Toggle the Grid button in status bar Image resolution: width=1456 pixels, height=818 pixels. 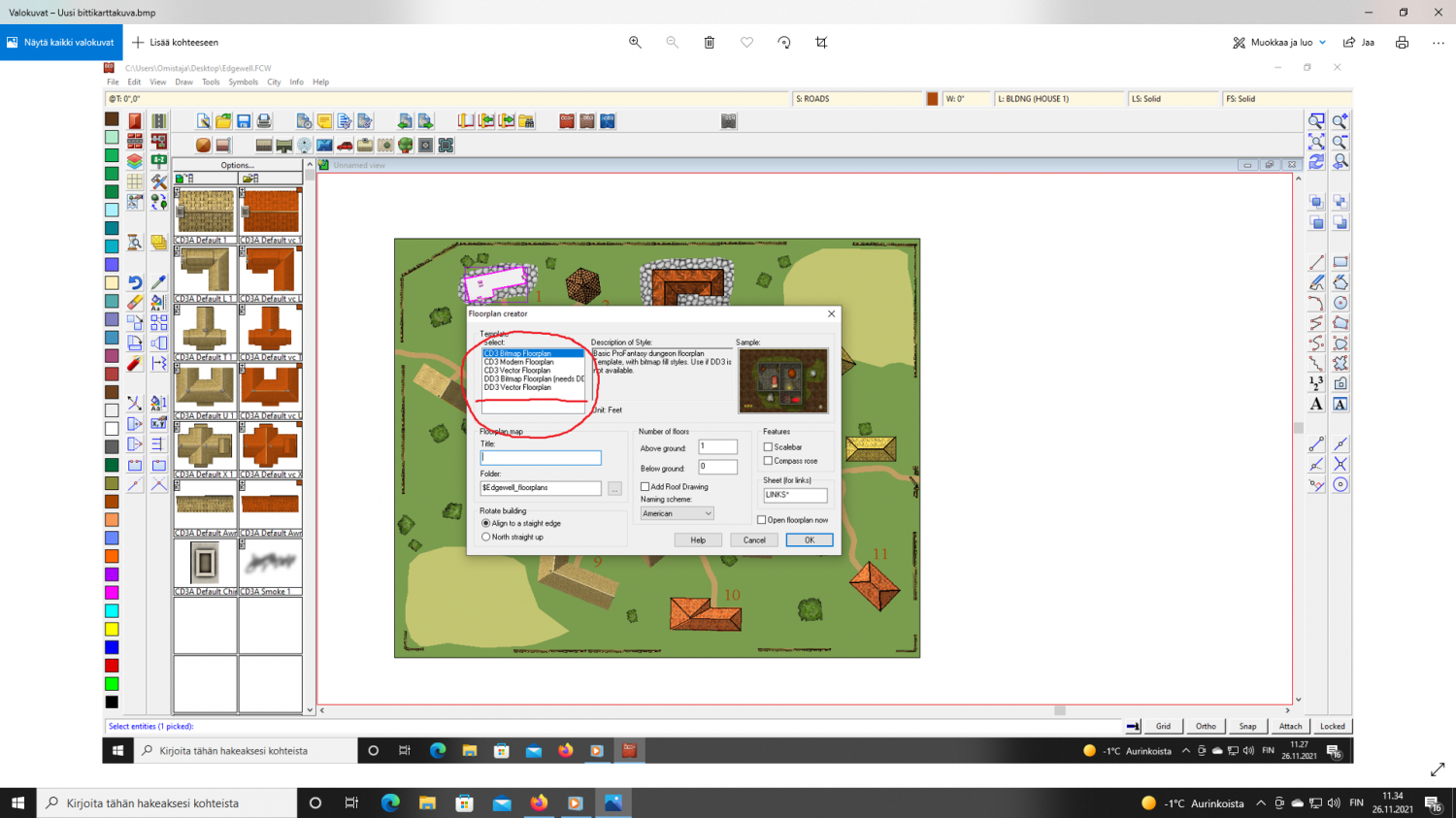coord(1163,726)
